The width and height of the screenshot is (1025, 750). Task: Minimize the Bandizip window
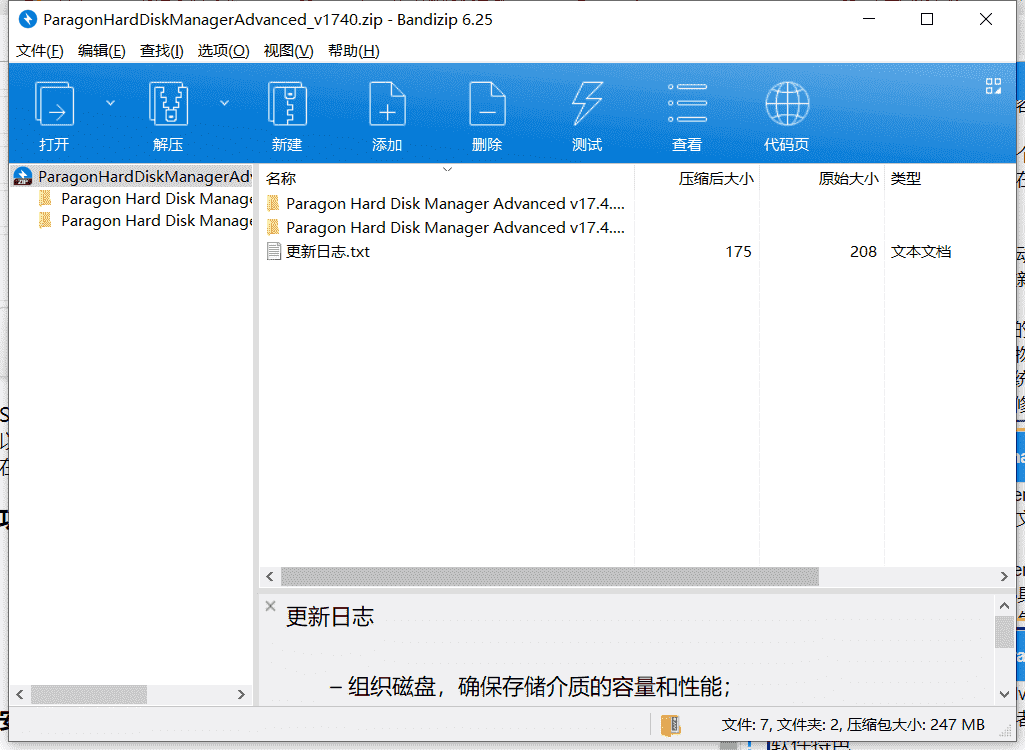click(869, 20)
